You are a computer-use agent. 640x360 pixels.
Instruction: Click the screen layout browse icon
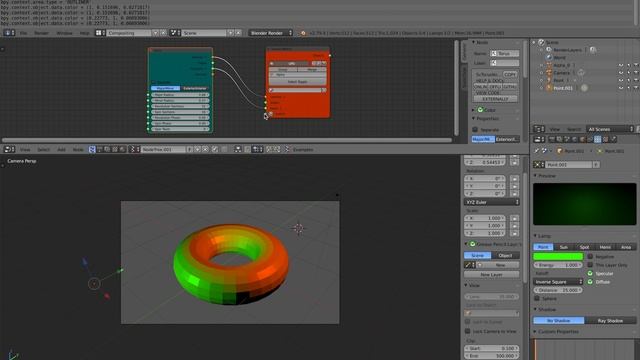click(100, 33)
